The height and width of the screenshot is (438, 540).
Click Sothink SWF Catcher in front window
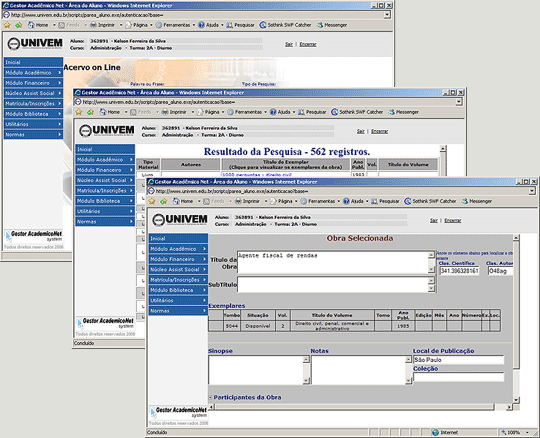430,201
